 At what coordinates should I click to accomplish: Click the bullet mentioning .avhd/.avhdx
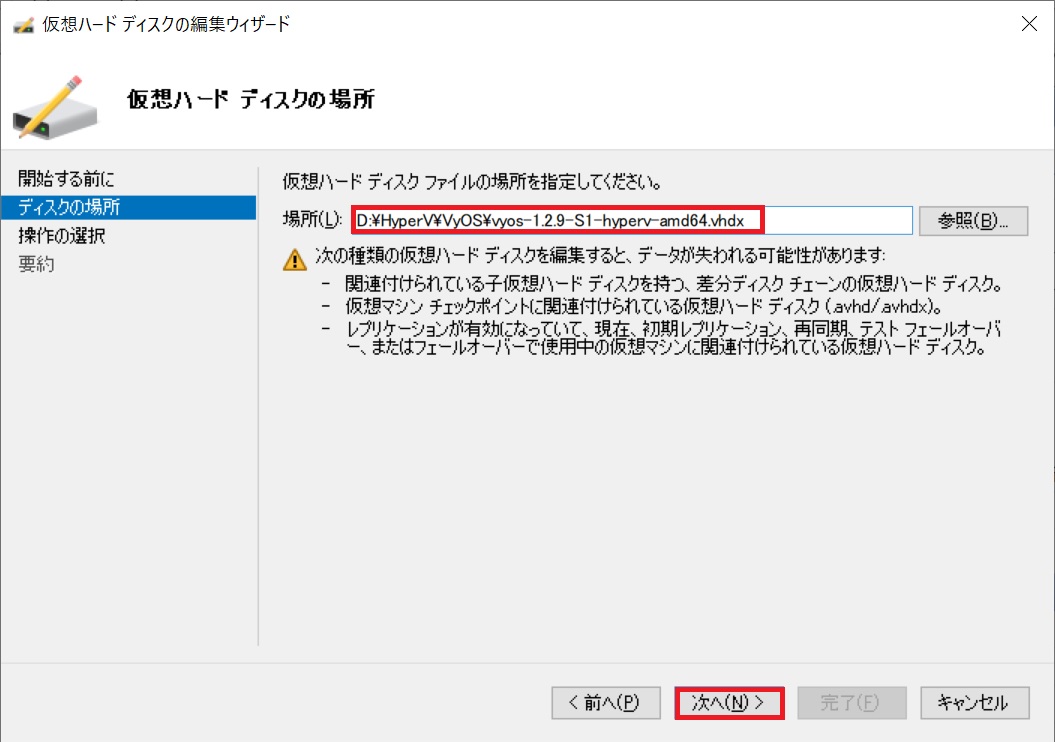point(644,307)
